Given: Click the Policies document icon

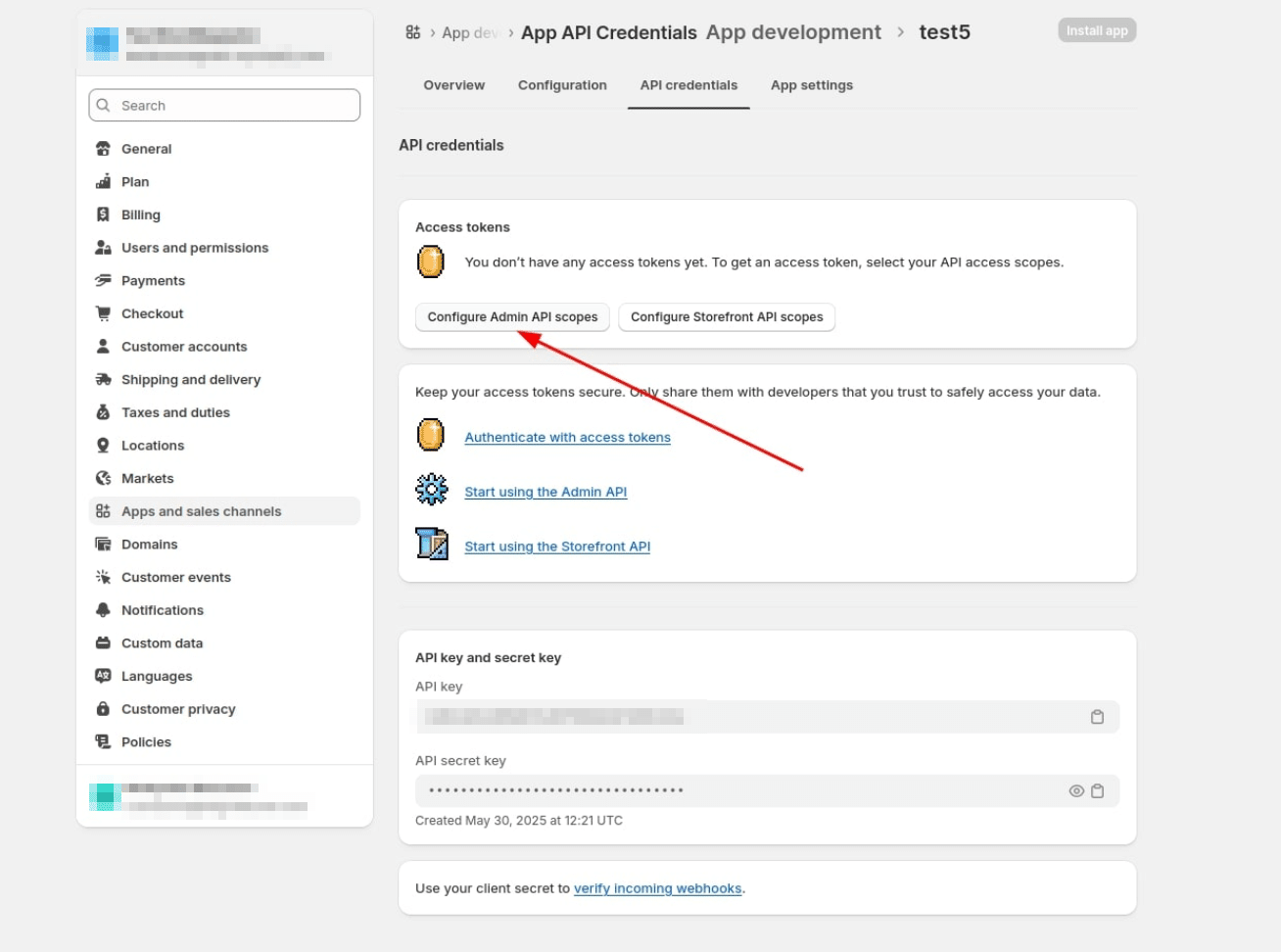Looking at the screenshot, I should point(103,742).
